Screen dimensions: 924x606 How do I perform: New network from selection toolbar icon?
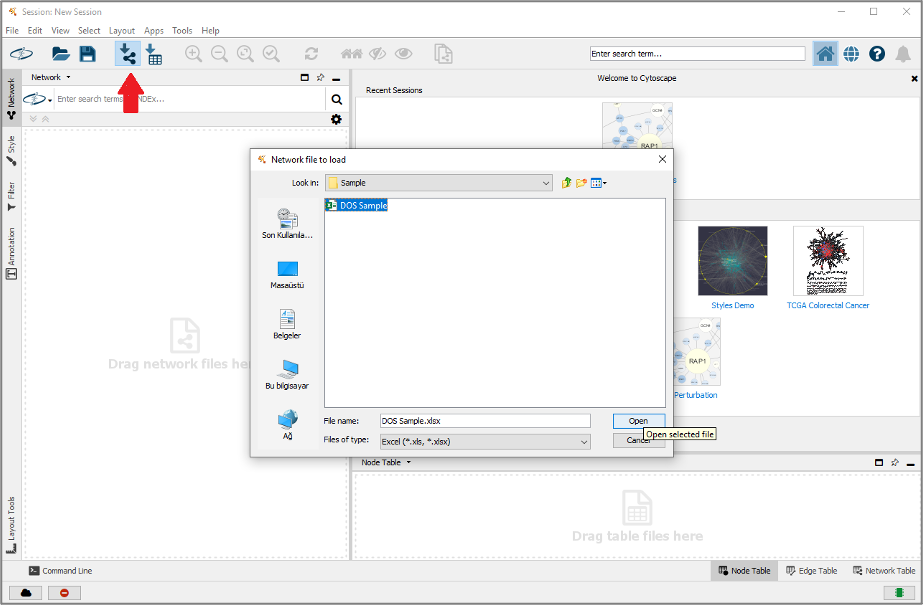click(443, 54)
